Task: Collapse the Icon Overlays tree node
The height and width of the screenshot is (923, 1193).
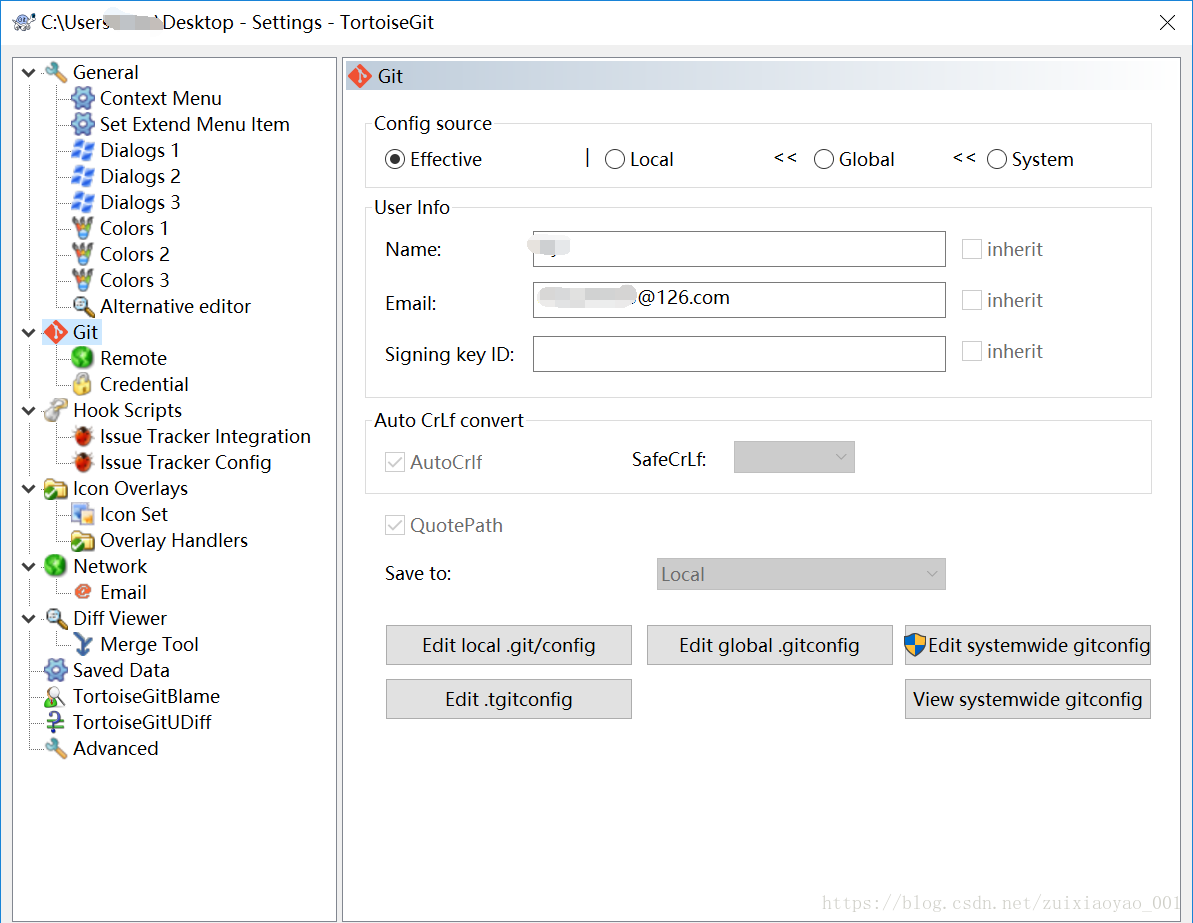Action: pos(29,489)
